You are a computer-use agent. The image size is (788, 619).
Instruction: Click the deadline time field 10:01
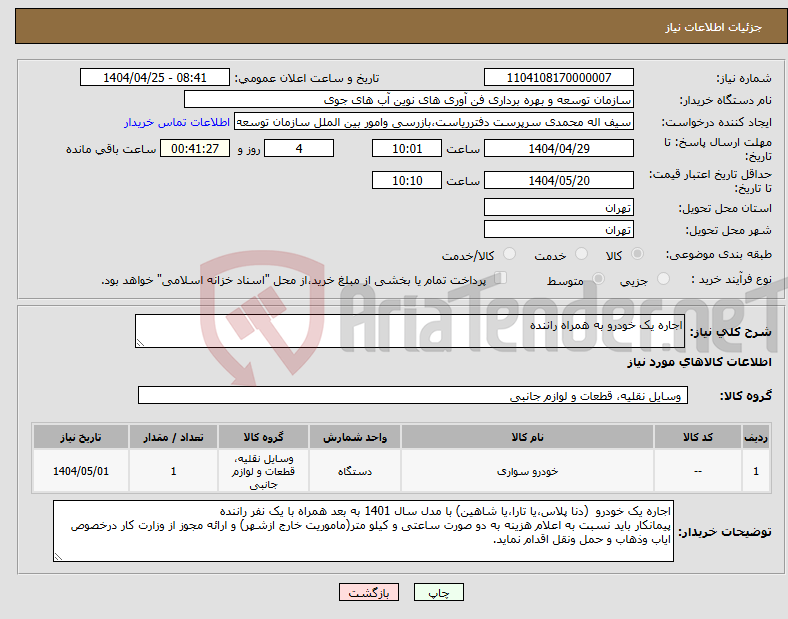click(x=407, y=149)
